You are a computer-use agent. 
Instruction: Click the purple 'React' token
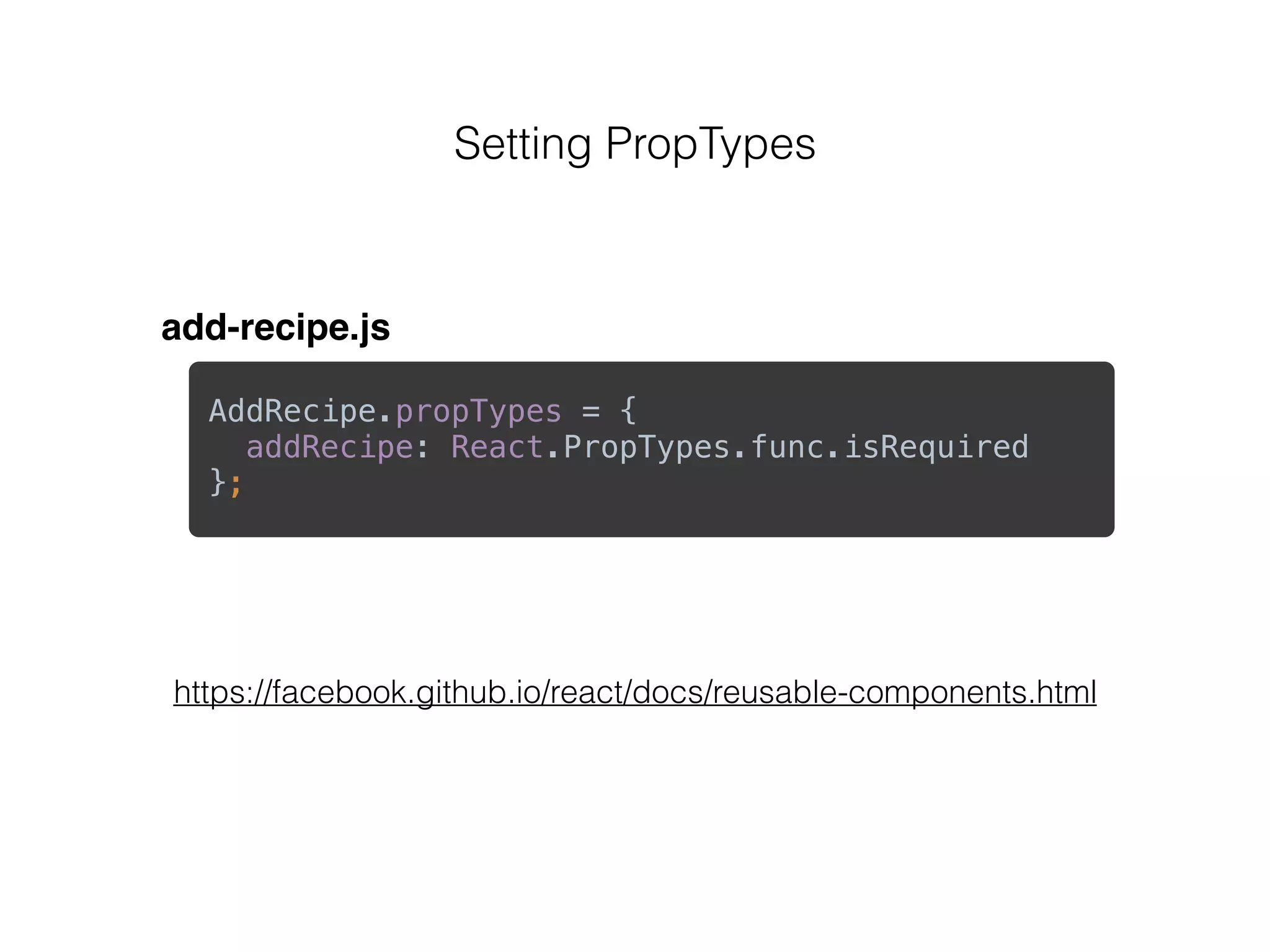point(497,447)
